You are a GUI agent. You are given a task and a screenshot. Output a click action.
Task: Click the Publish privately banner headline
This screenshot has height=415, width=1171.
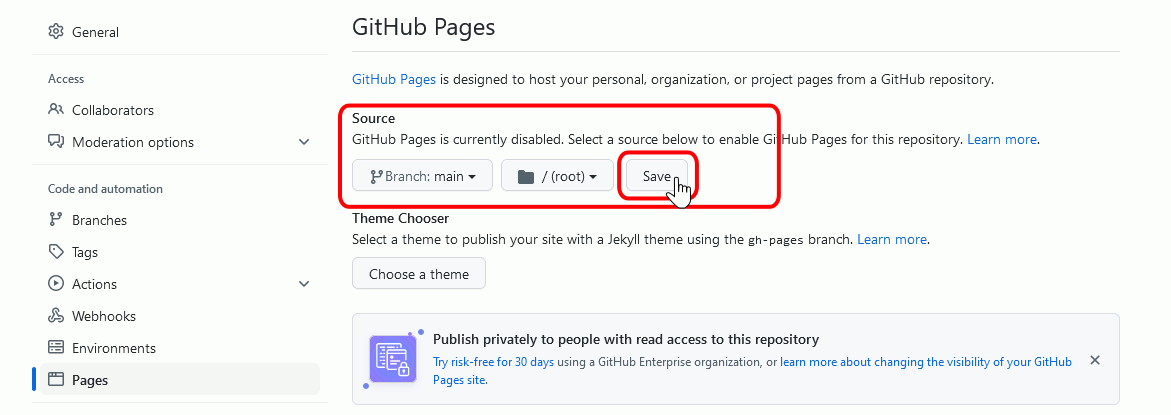626,340
